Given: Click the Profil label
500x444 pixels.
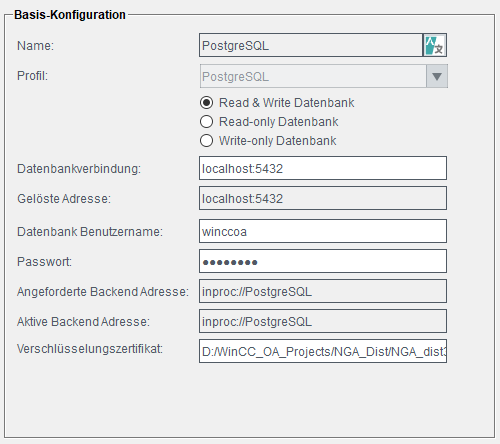Looking at the screenshot, I should 32,76.
